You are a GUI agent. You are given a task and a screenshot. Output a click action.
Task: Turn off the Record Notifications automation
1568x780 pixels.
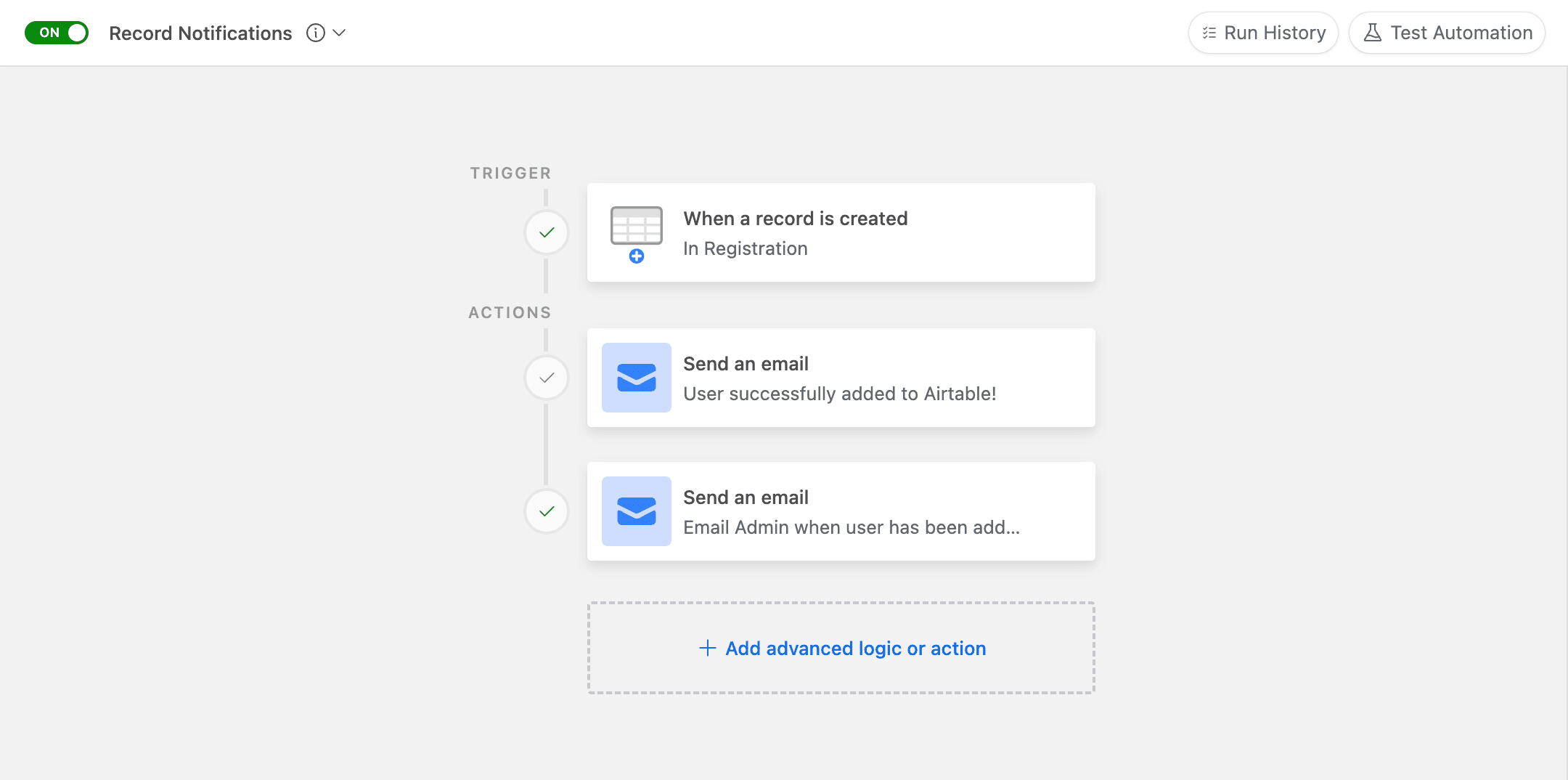pyautogui.click(x=57, y=33)
